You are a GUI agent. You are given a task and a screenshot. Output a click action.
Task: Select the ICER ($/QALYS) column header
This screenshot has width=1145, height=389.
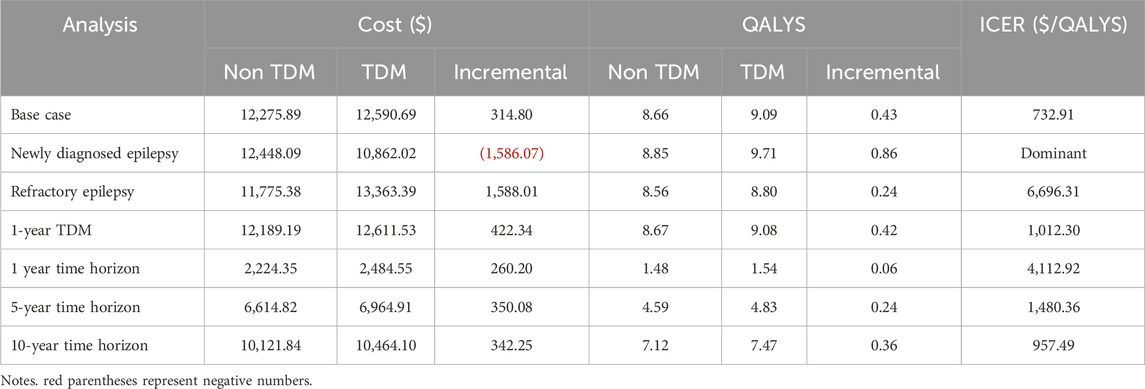click(1052, 26)
